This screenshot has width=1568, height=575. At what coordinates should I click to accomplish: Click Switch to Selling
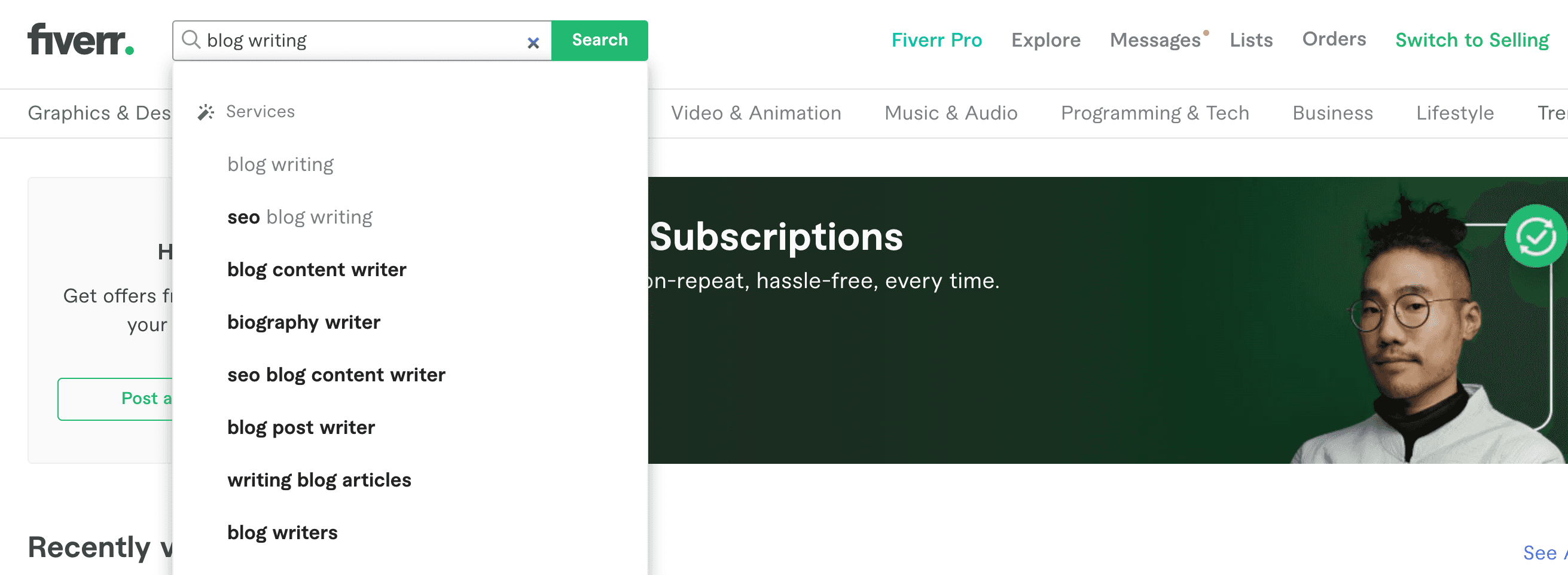click(1472, 40)
